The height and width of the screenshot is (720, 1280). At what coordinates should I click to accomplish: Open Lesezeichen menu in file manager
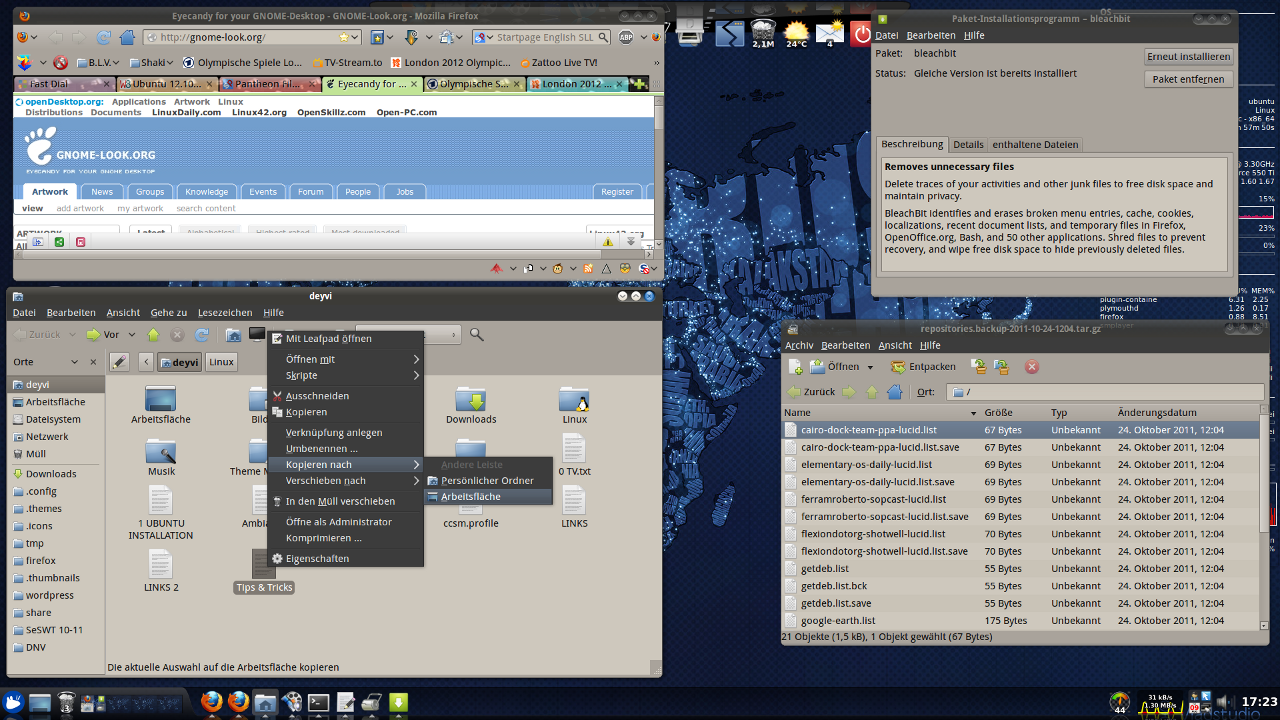click(x=225, y=312)
